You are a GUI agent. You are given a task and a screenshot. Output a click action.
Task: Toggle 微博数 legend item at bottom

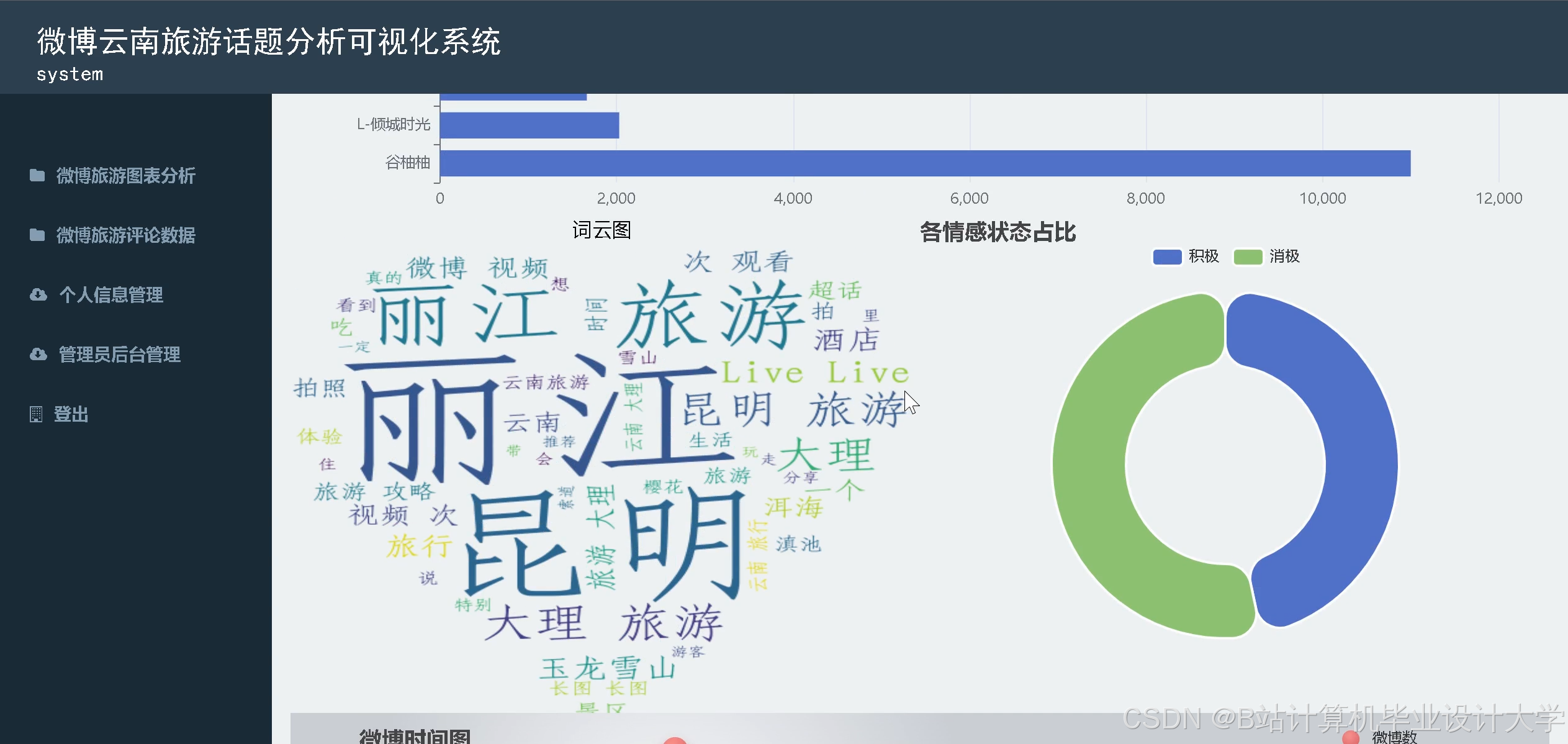(x=1394, y=737)
